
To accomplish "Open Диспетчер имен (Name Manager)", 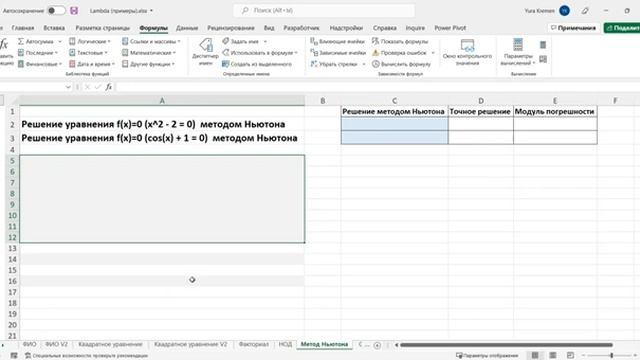I will click(x=206, y=52).
